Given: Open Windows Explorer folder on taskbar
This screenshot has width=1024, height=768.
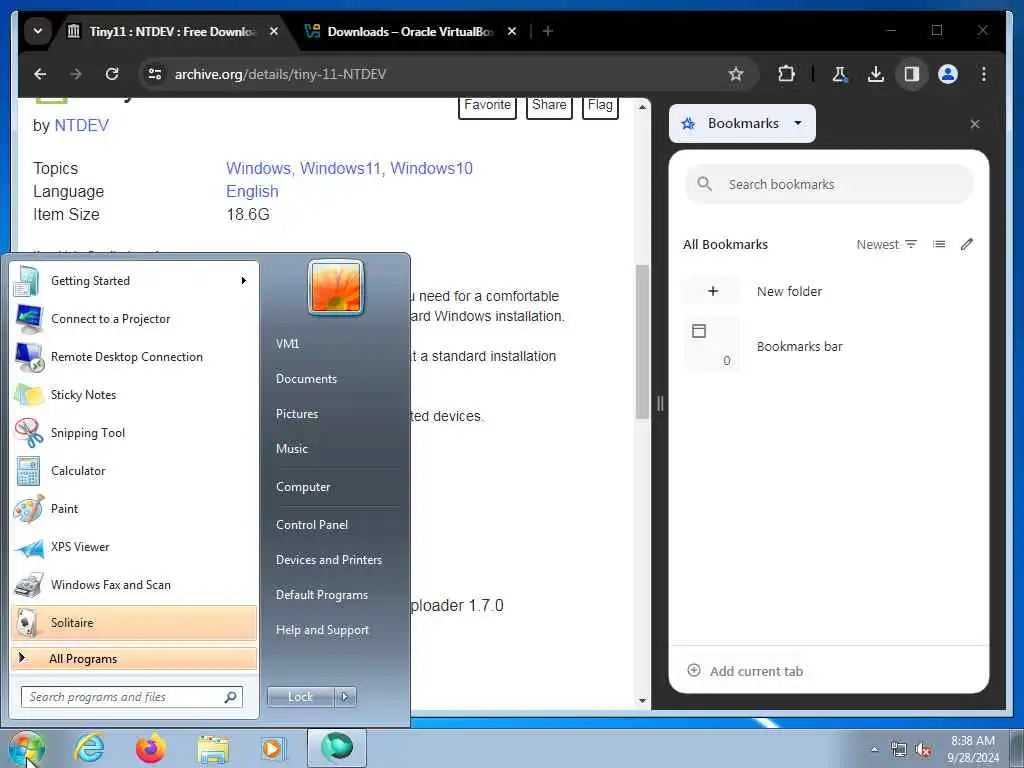Looking at the screenshot, I should pyautogui.click(x=213, y=748).
